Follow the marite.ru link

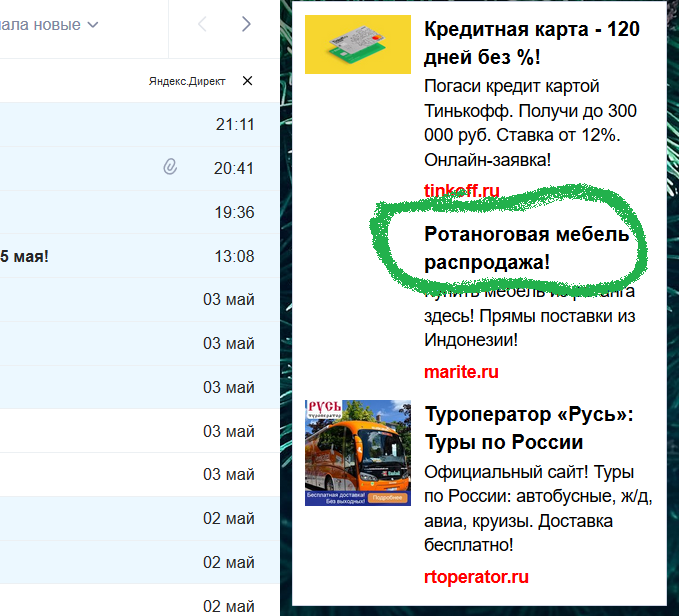pos(461,372)
